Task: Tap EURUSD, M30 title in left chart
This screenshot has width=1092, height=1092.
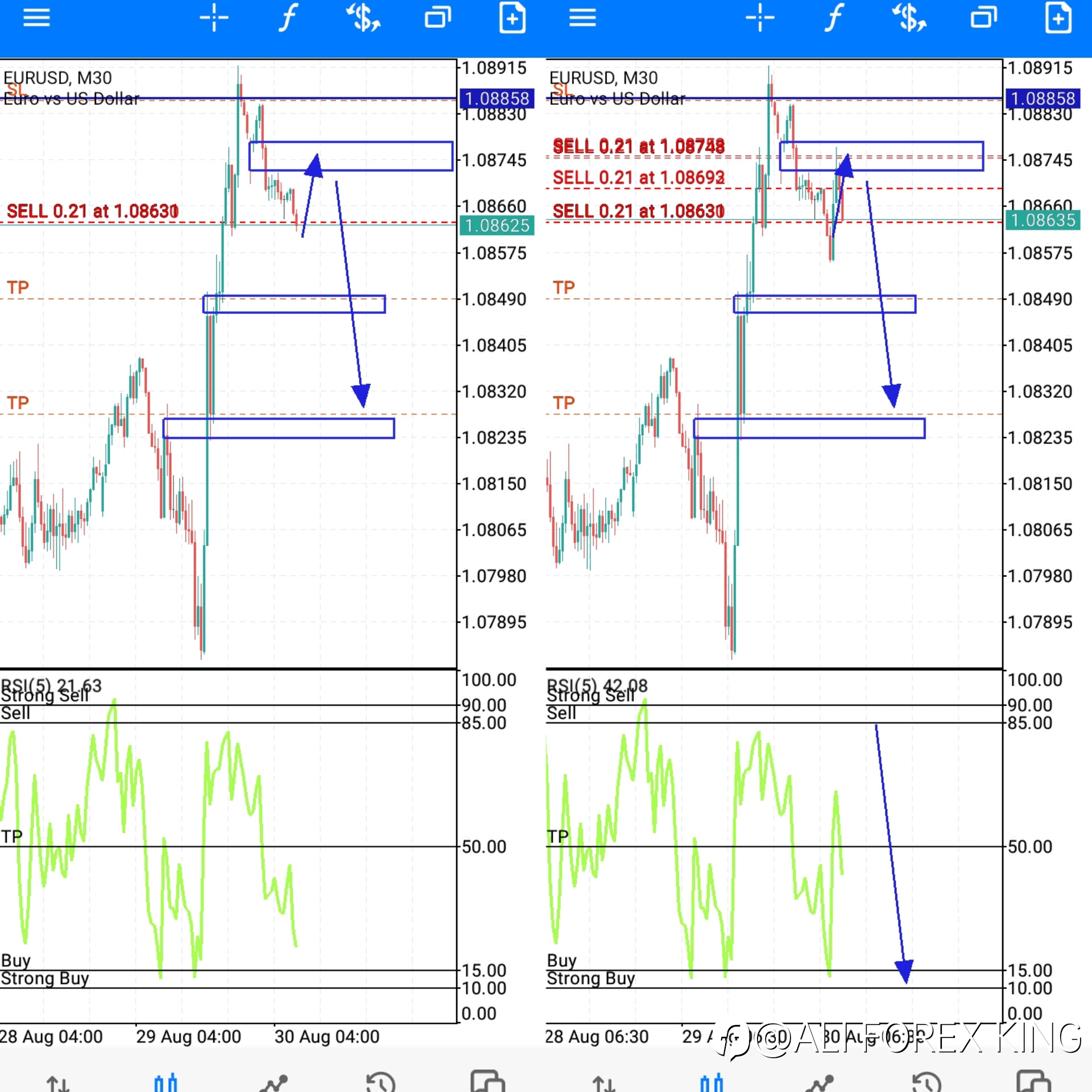Action: [58, 78]
